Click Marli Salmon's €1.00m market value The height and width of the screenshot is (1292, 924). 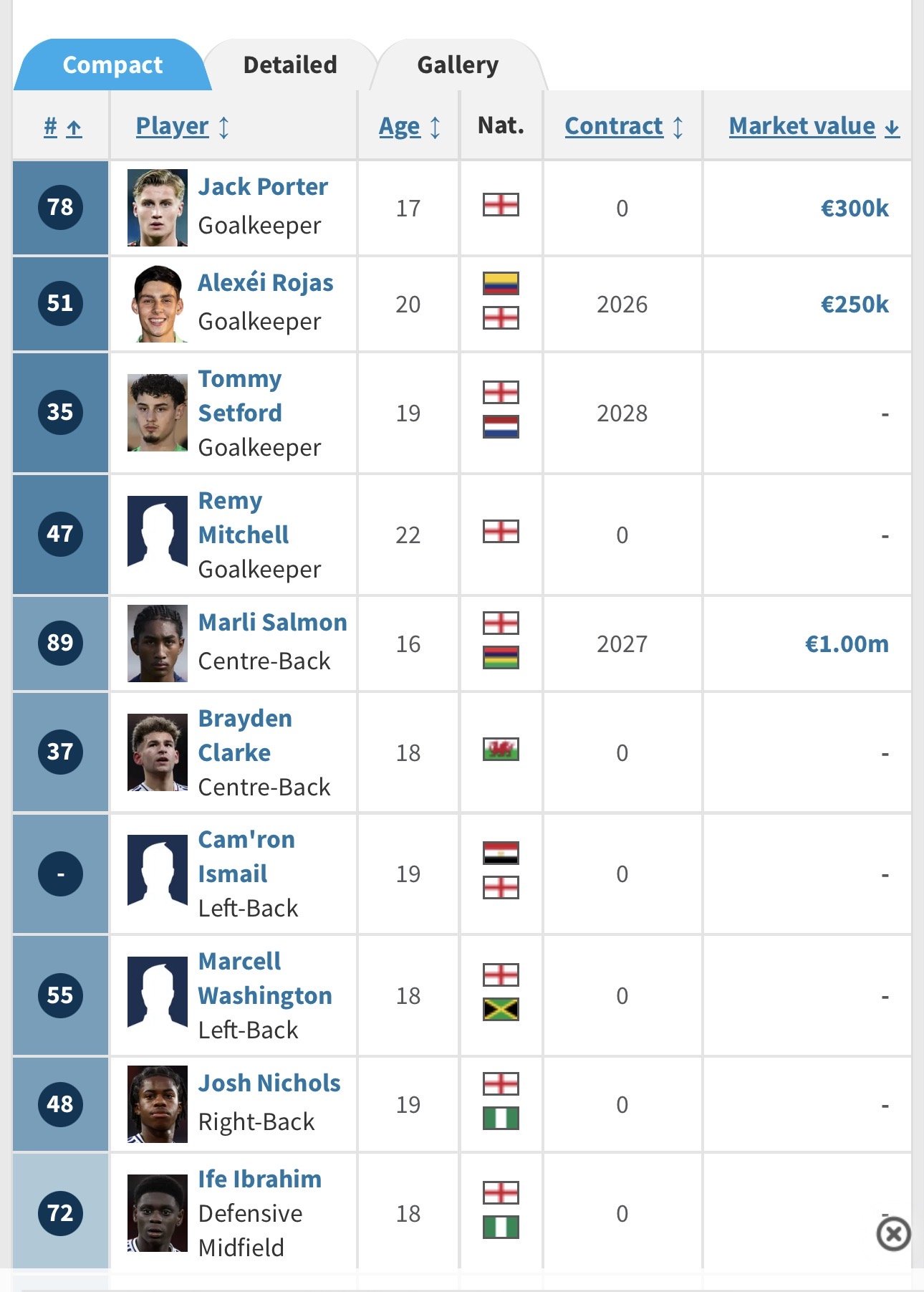(846, 643)
